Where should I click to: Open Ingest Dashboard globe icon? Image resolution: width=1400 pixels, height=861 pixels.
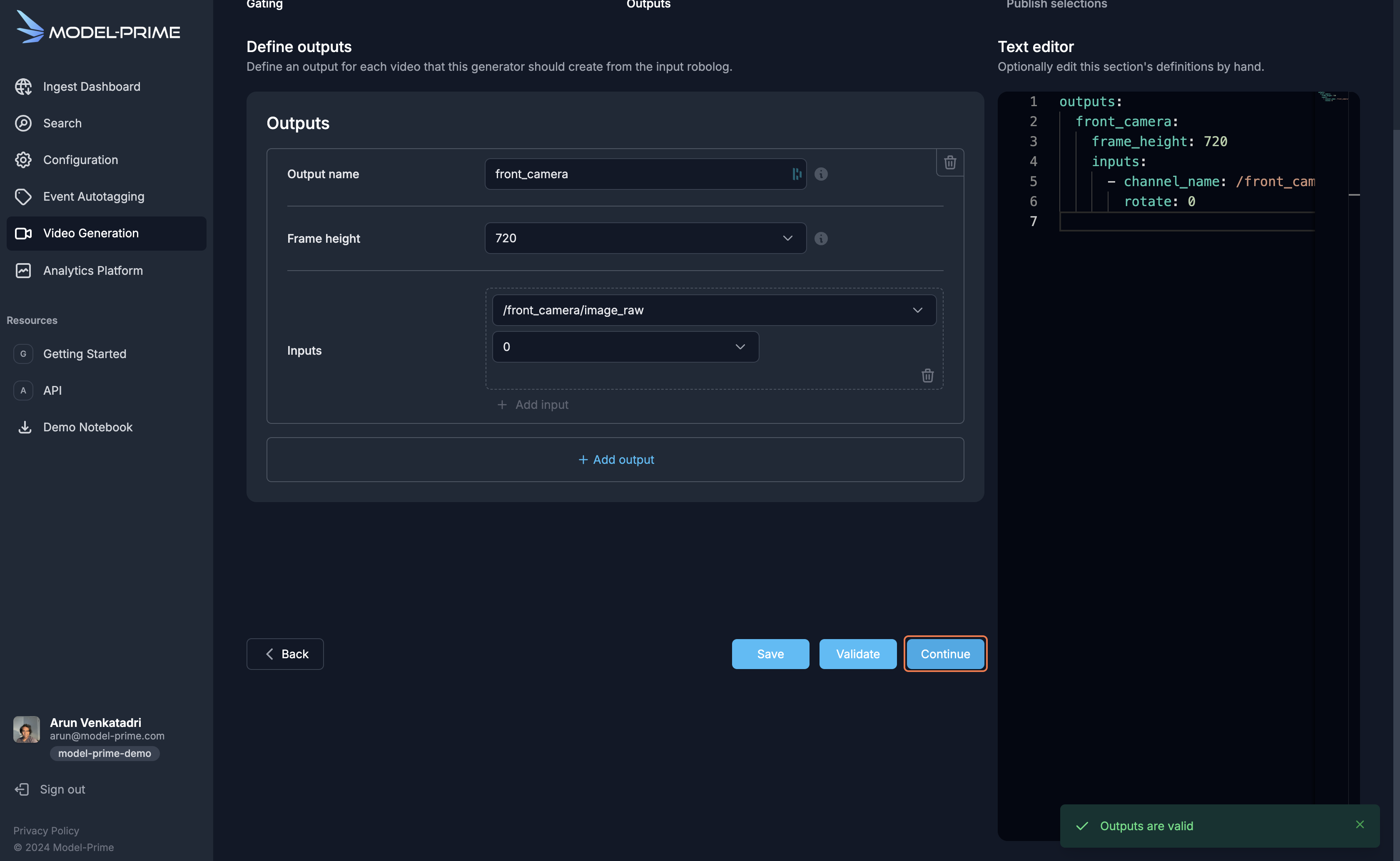pos(23,87)
